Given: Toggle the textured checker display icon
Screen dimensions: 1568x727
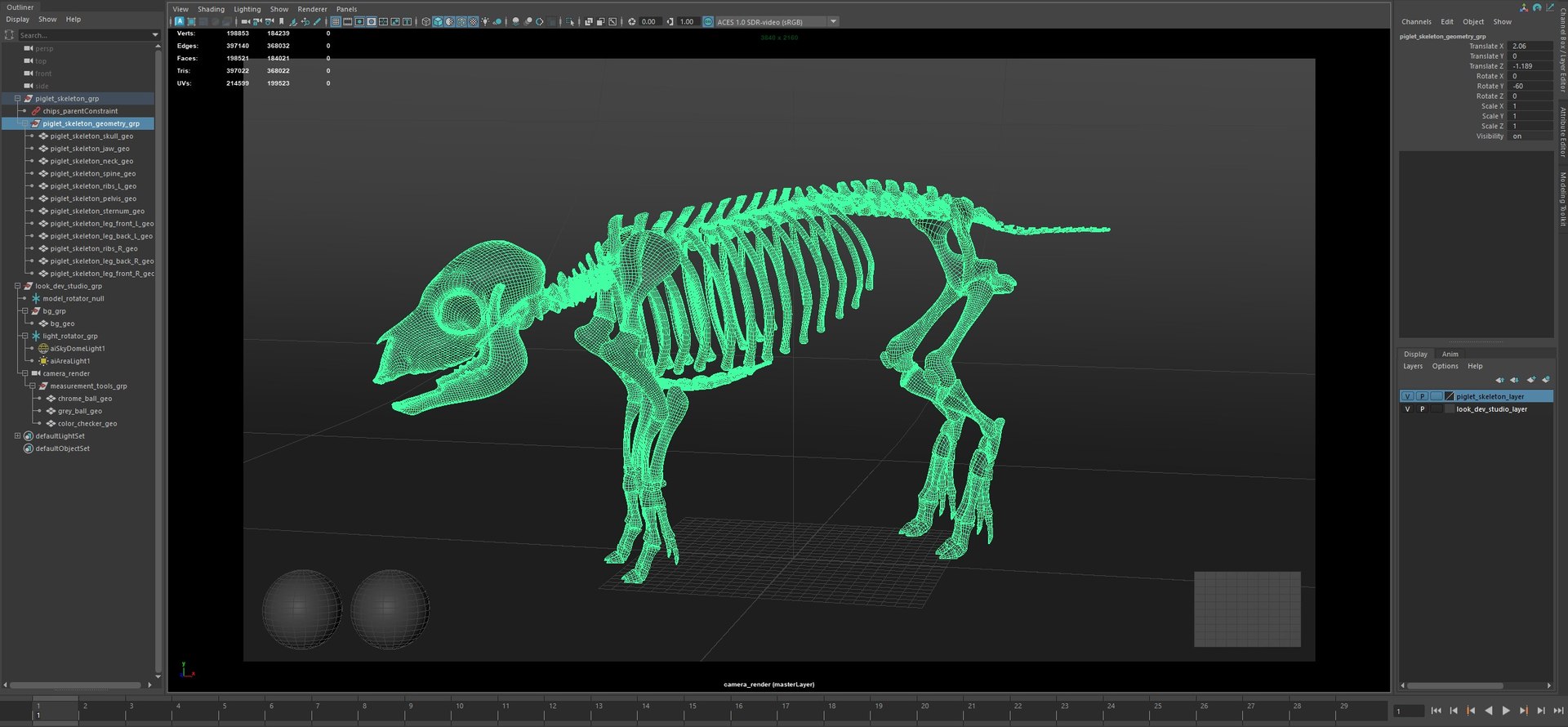Looking at the screenshot, I should point(473,22).
